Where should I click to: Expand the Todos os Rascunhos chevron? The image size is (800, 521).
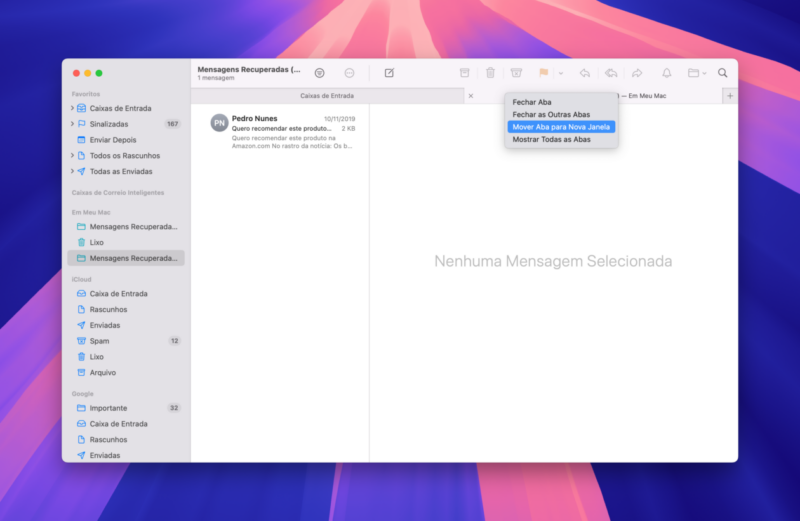(72, 156)
